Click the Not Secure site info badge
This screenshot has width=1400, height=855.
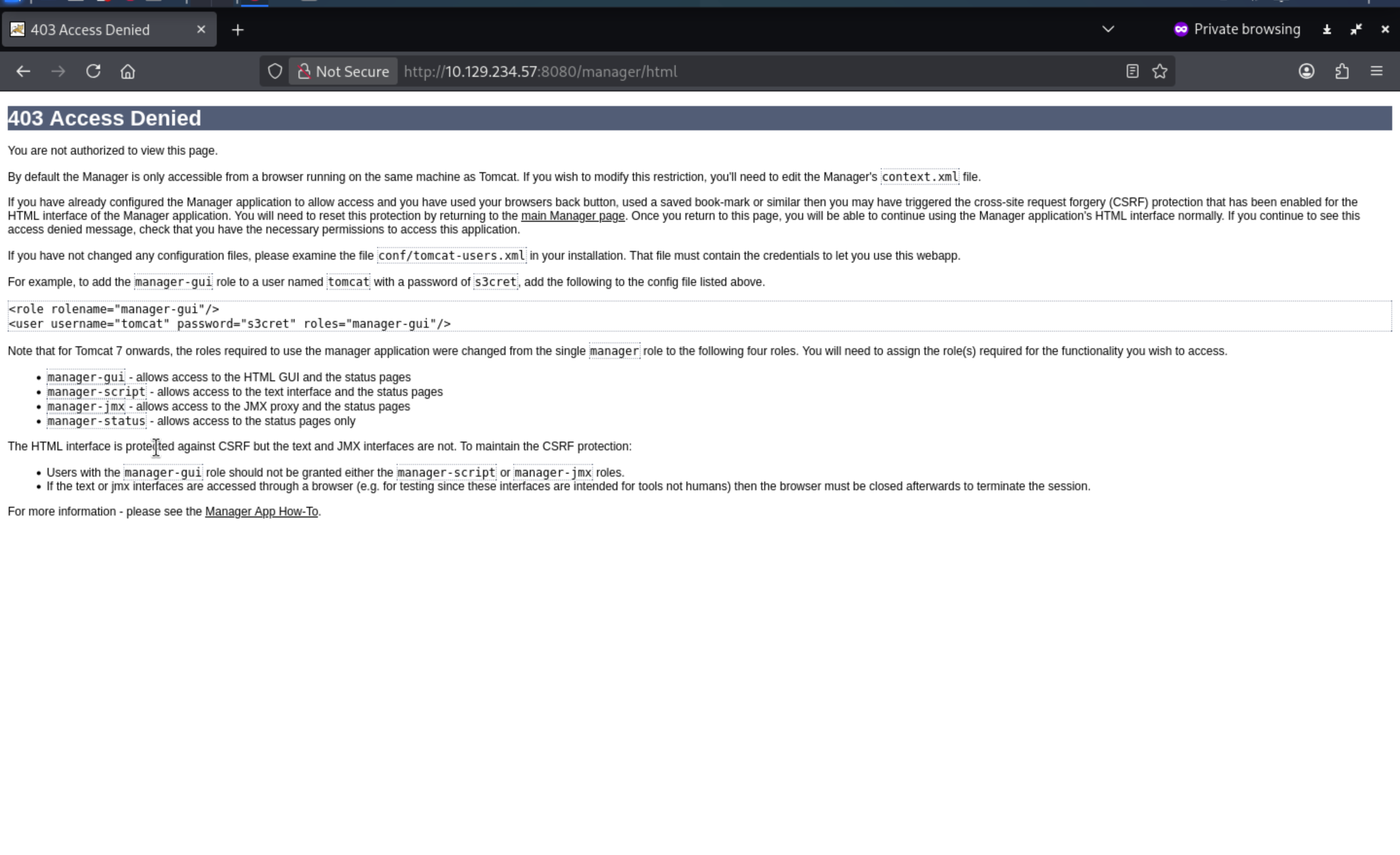coord(343,71)
